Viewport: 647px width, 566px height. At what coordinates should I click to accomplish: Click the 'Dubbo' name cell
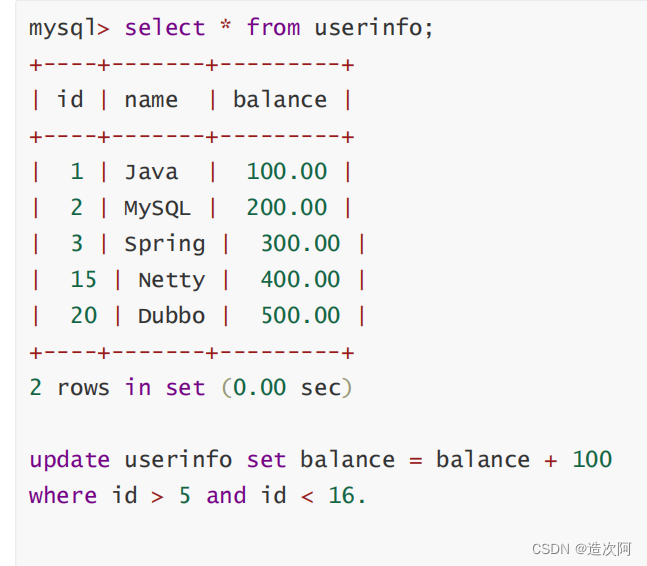pyautogui.click(x=171, y=315)
